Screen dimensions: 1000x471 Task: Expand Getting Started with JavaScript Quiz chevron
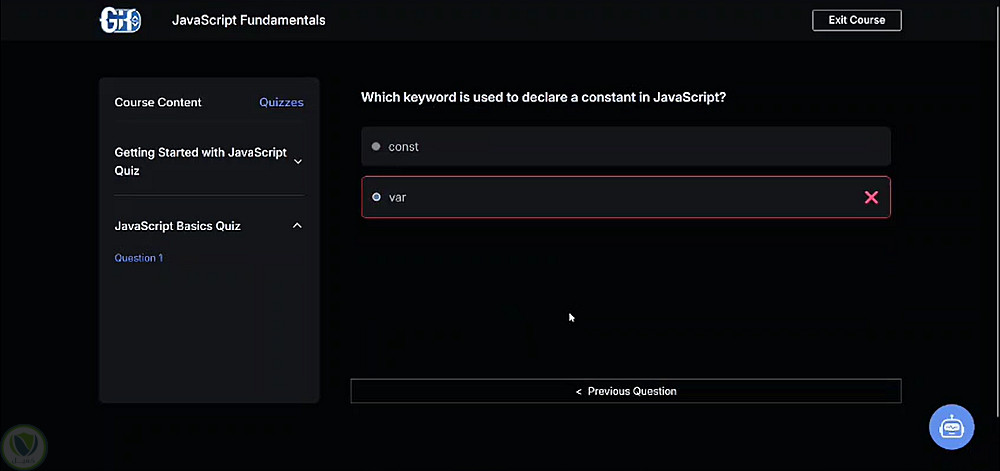pos(297,162)
